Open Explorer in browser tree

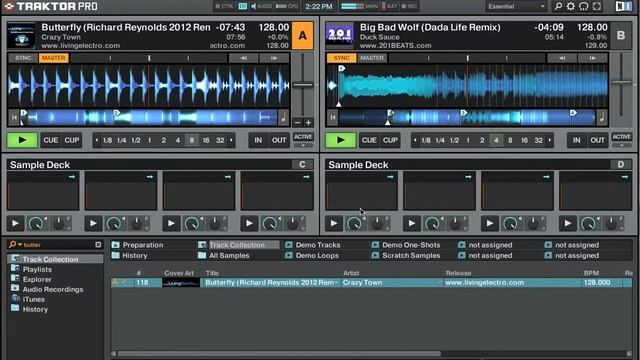click(37, 280)
